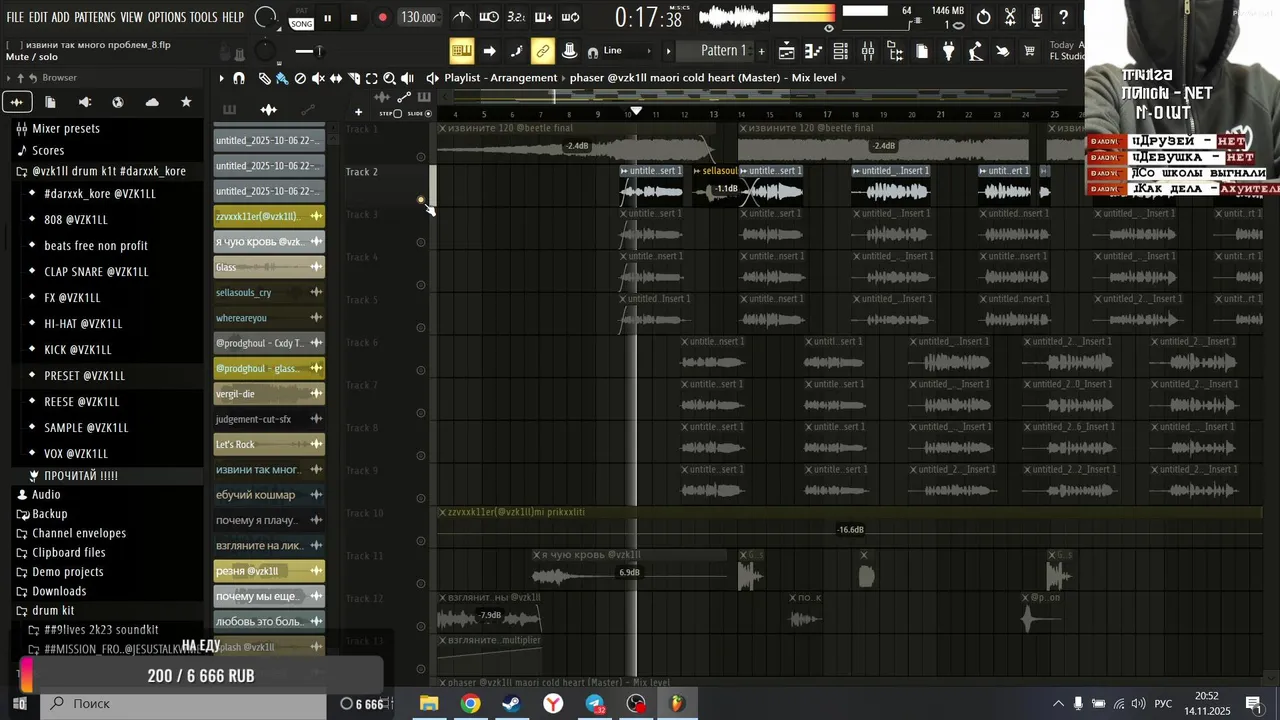The height and width of the screenshot is (720, 1280).
Task: Open the OPTIONS menu
Action: point(167,17)
